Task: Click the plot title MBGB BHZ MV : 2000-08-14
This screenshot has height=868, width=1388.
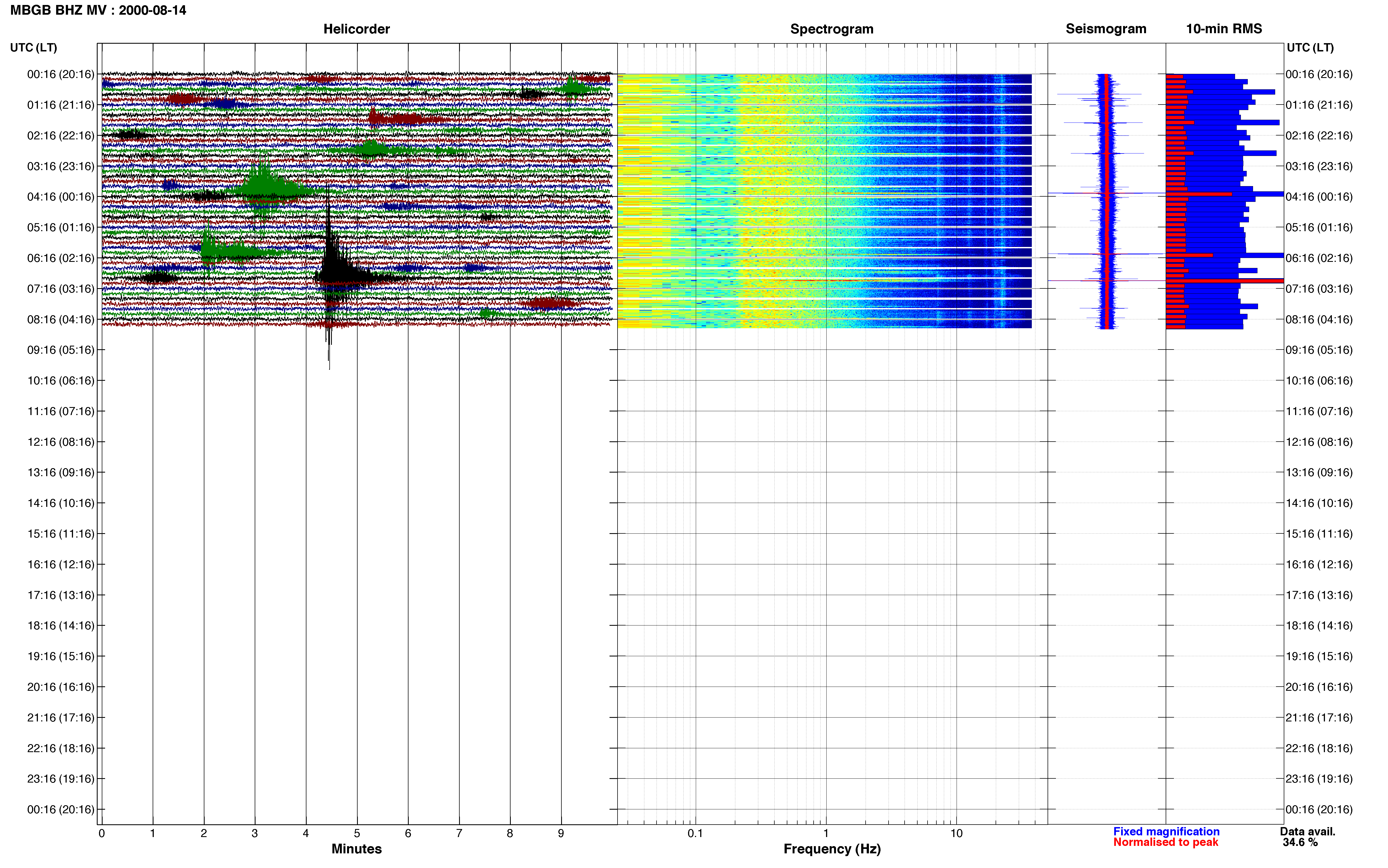Action: click(x=98, y=10)
